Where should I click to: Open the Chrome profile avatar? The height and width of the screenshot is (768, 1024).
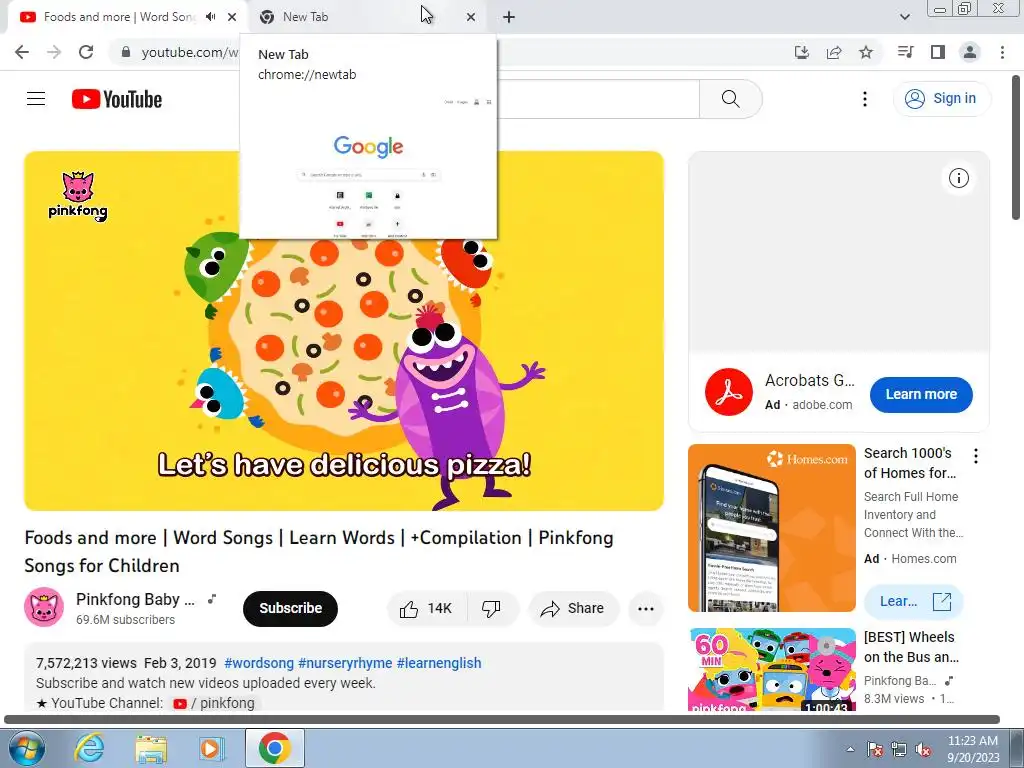[x=970, y=52]
